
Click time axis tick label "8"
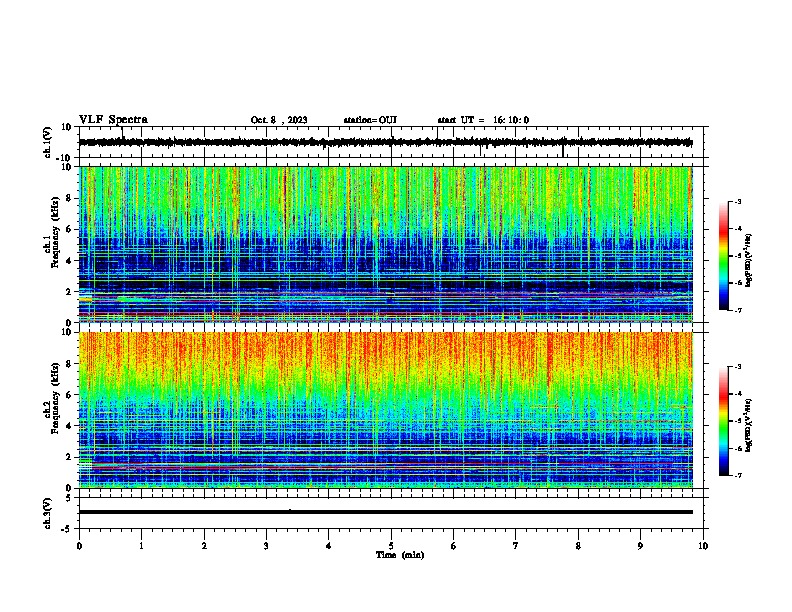coord(578,546)
